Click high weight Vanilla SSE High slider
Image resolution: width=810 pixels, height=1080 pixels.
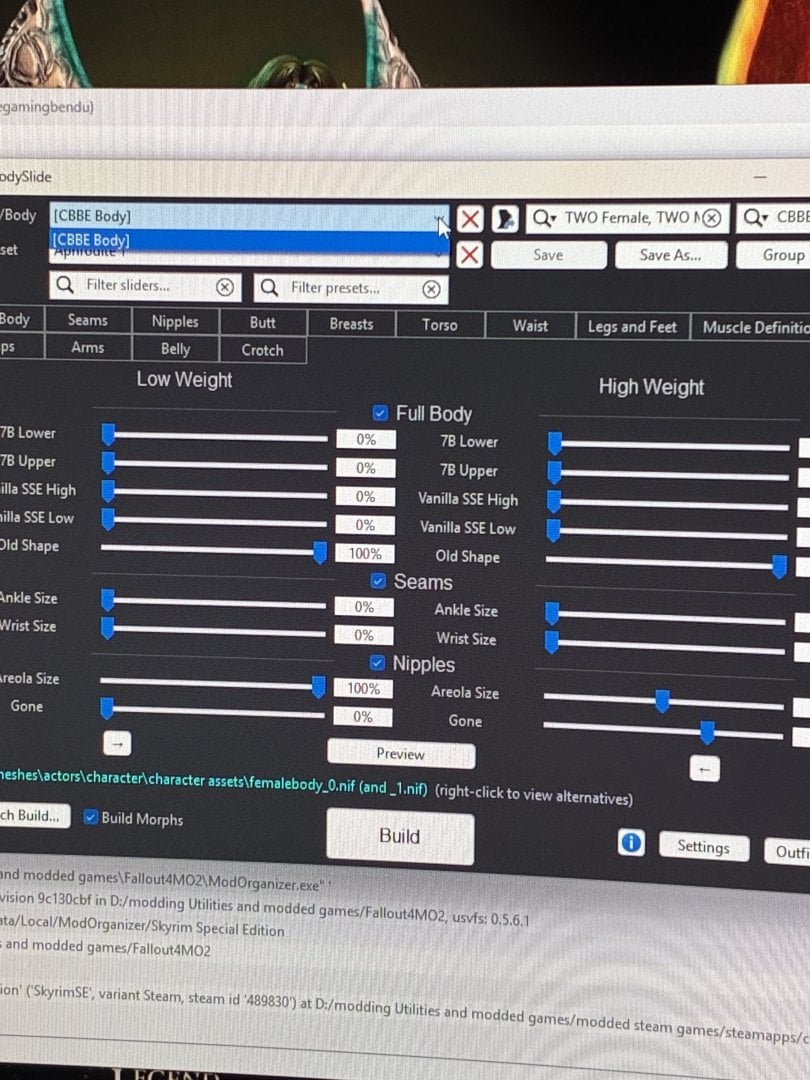pos(667,503)
